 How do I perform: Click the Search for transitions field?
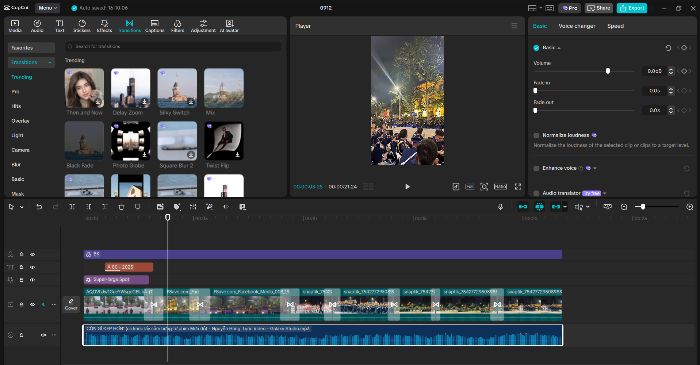tap(173, 46)
